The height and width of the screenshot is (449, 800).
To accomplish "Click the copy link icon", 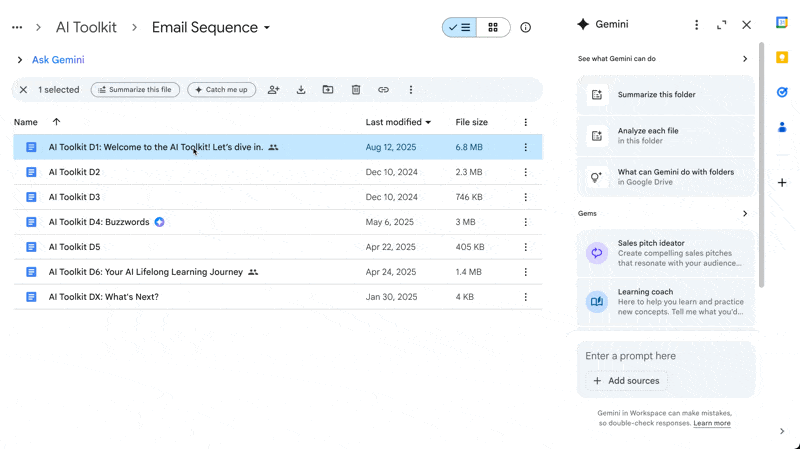I will 383,90.
